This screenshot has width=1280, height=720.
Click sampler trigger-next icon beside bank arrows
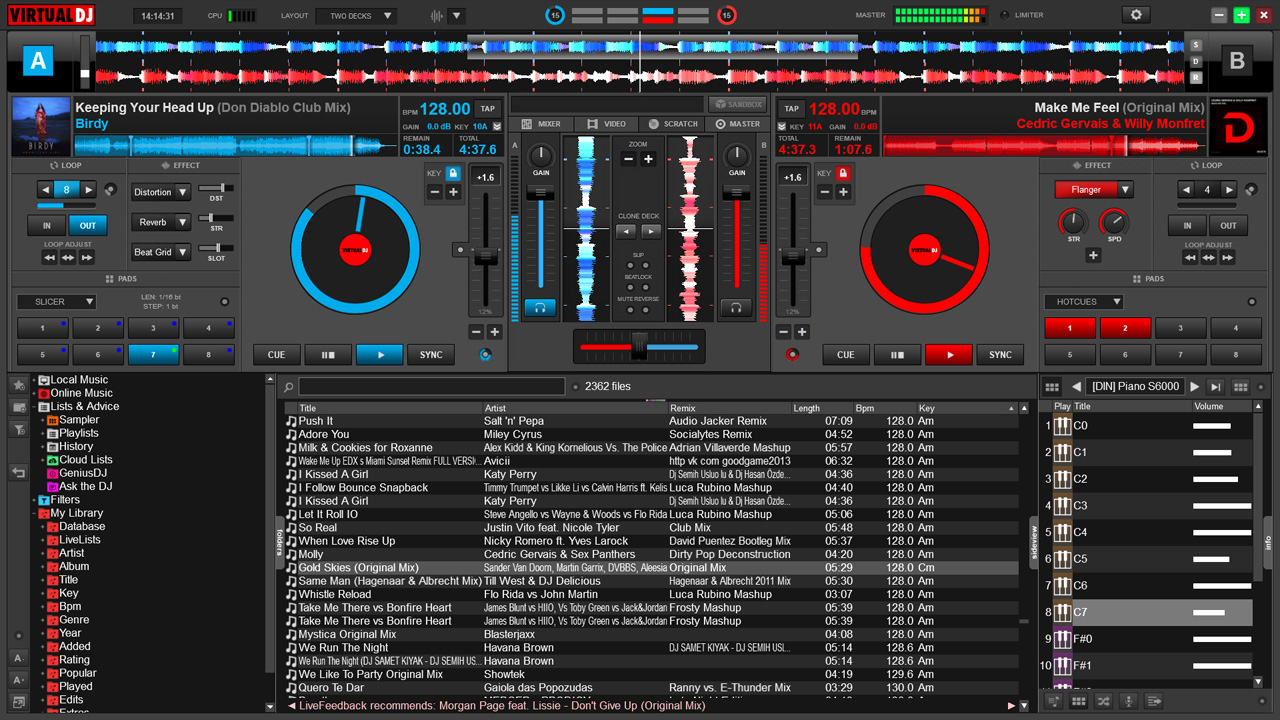coord(1216,387)
